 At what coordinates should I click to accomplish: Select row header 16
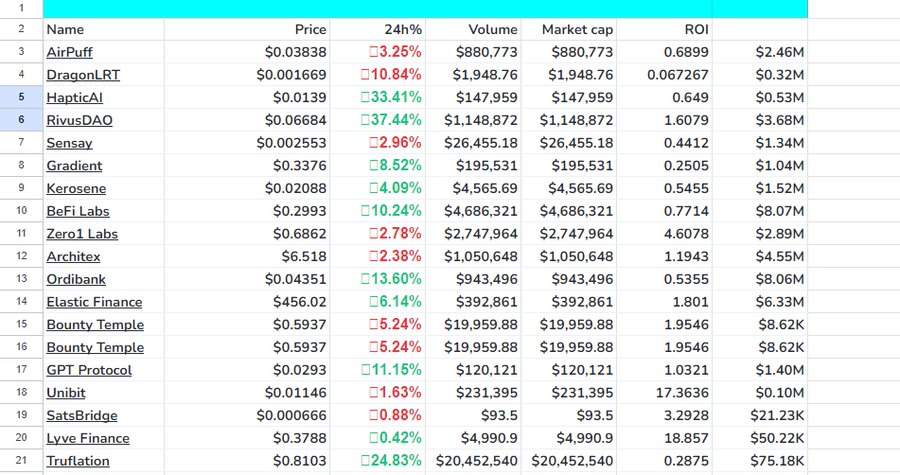click(x=21, y=347)
